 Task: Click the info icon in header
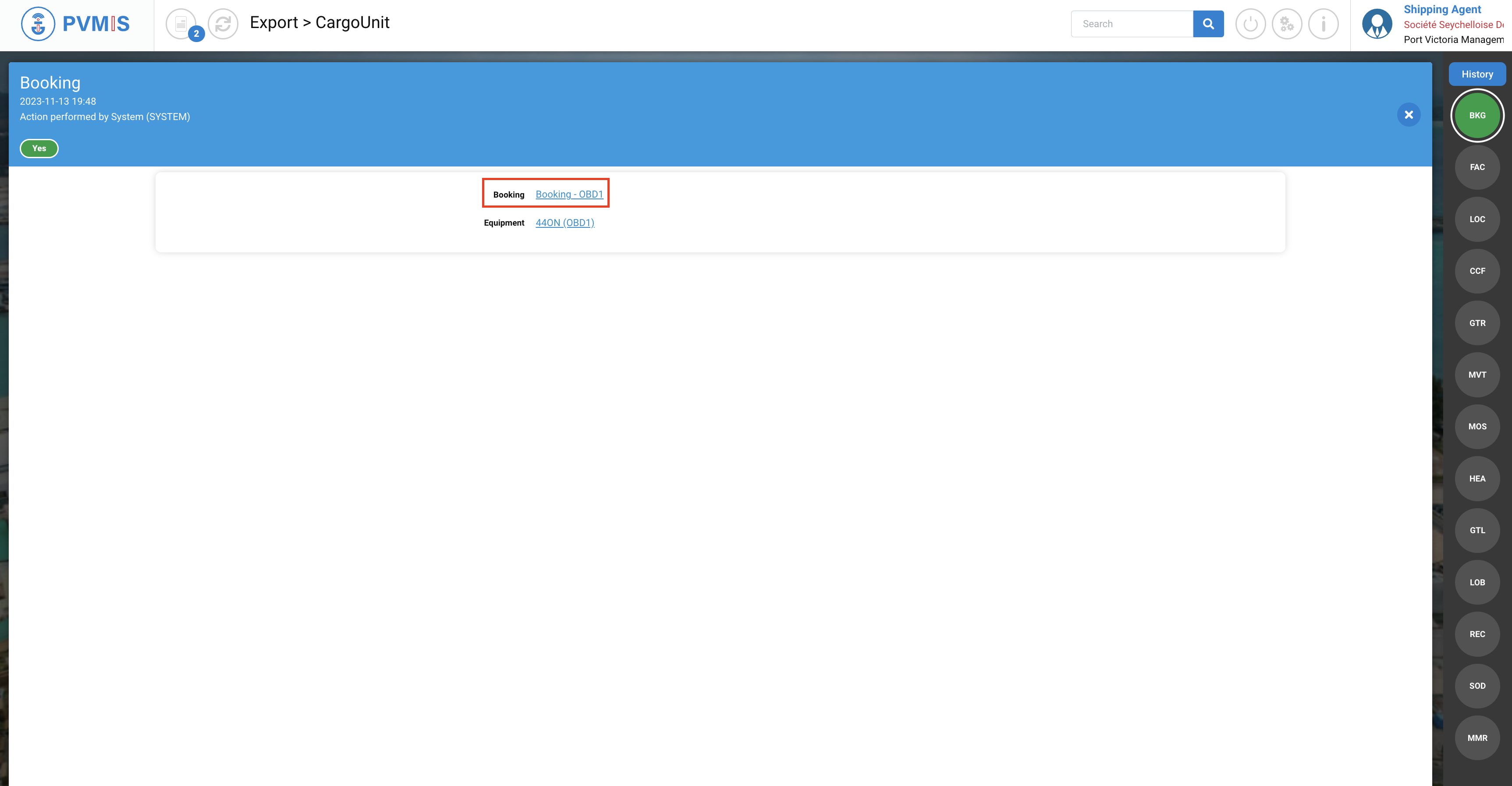pyautogui.click(x=1323, y=24)
